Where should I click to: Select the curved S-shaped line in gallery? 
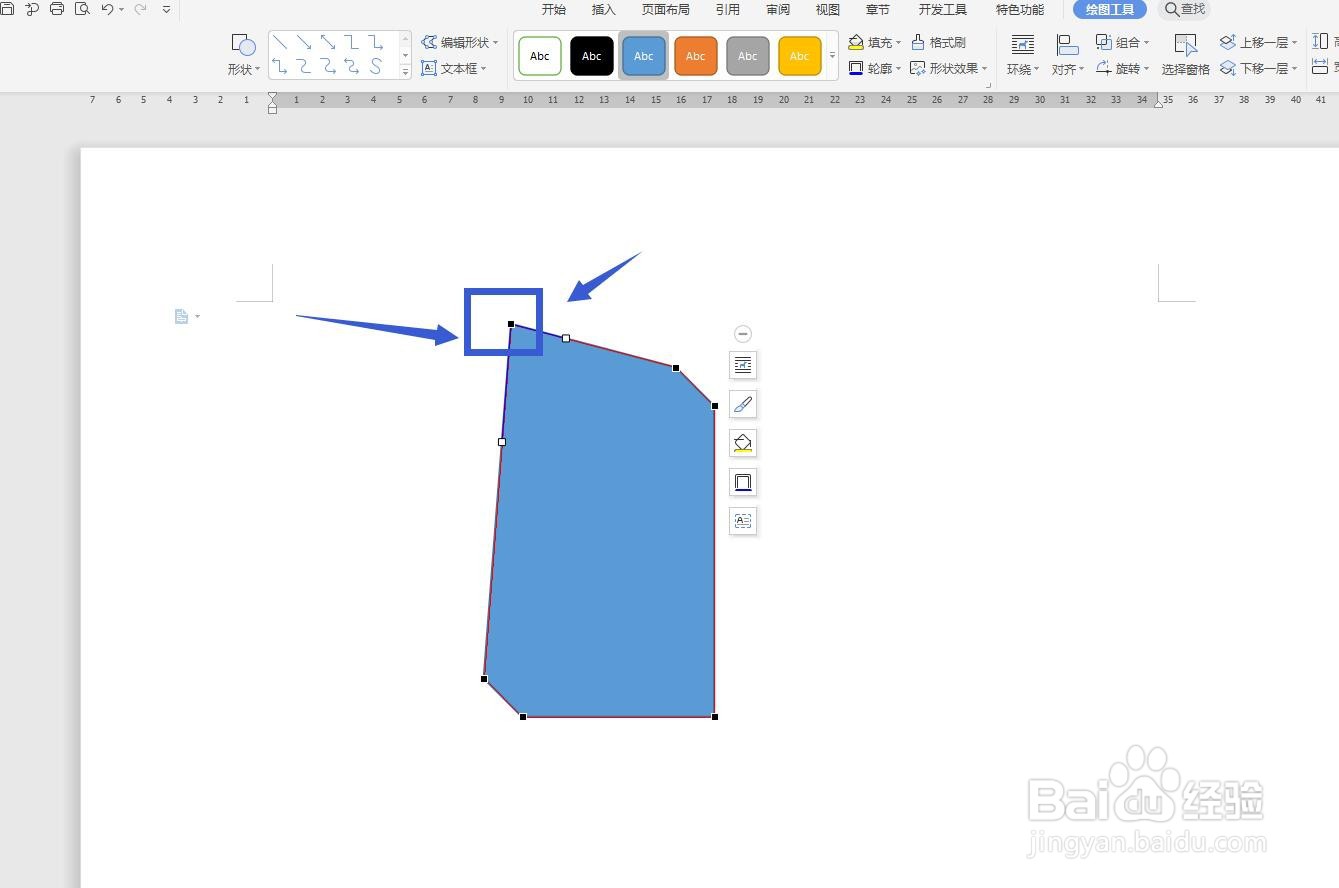point(376,66)
